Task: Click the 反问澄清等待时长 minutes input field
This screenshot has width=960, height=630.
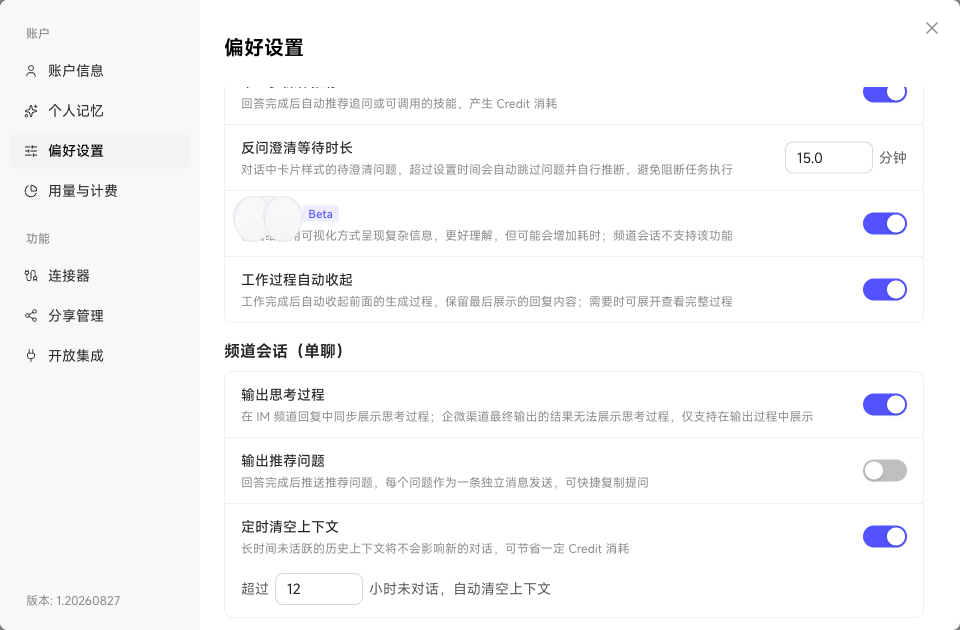Action: 828,158
